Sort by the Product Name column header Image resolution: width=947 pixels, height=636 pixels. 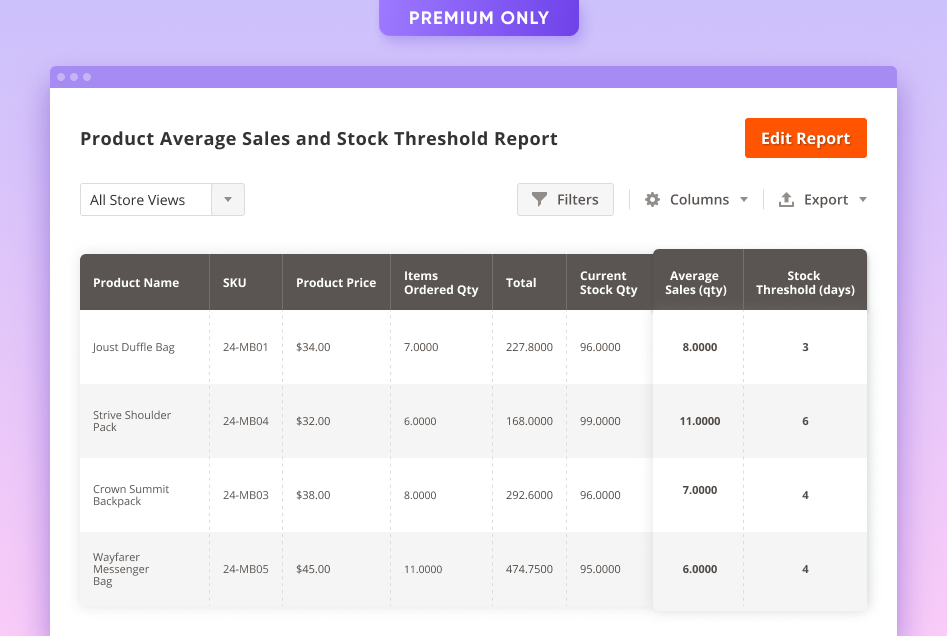(x=136, y=283)
